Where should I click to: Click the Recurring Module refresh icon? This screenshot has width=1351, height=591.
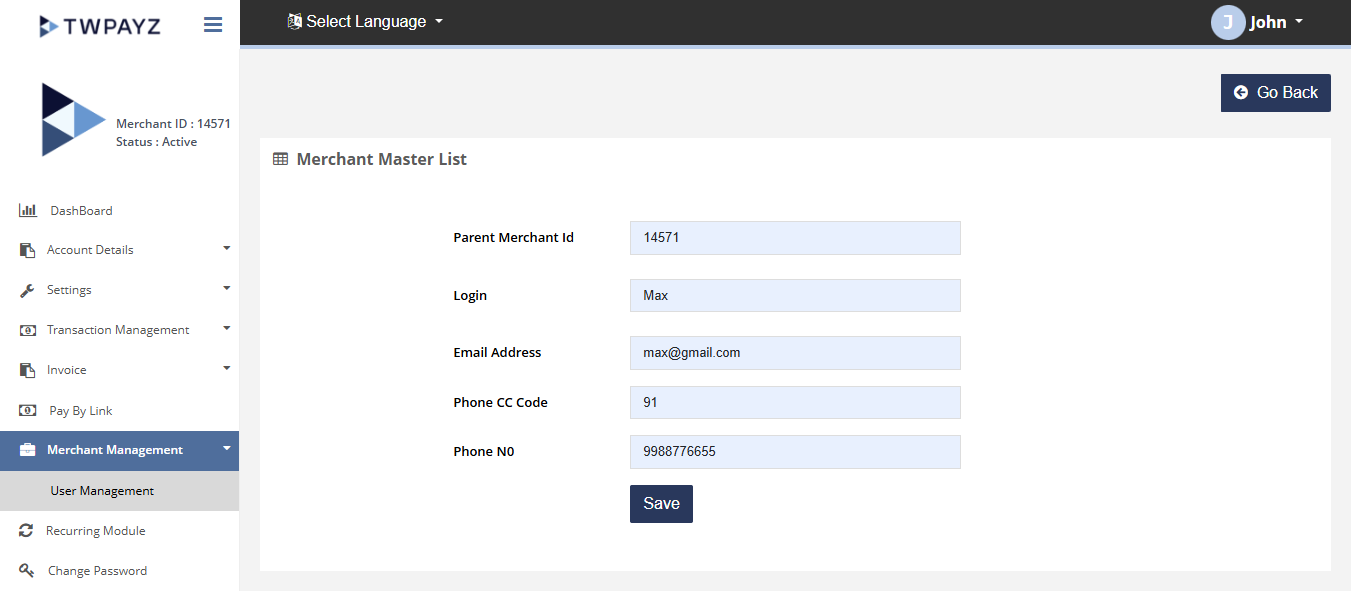coord(26,531)
